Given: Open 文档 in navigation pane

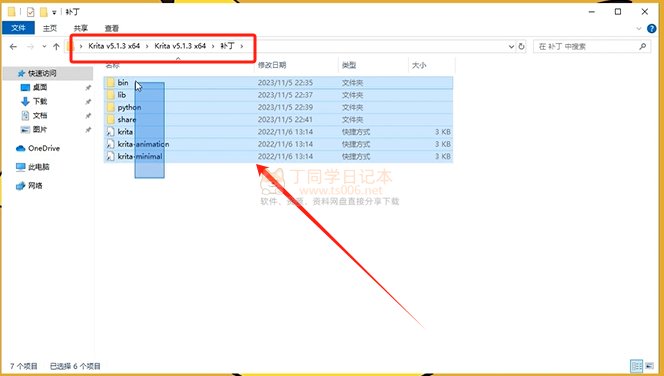Looking at the screenshot, I should (40, 115).
